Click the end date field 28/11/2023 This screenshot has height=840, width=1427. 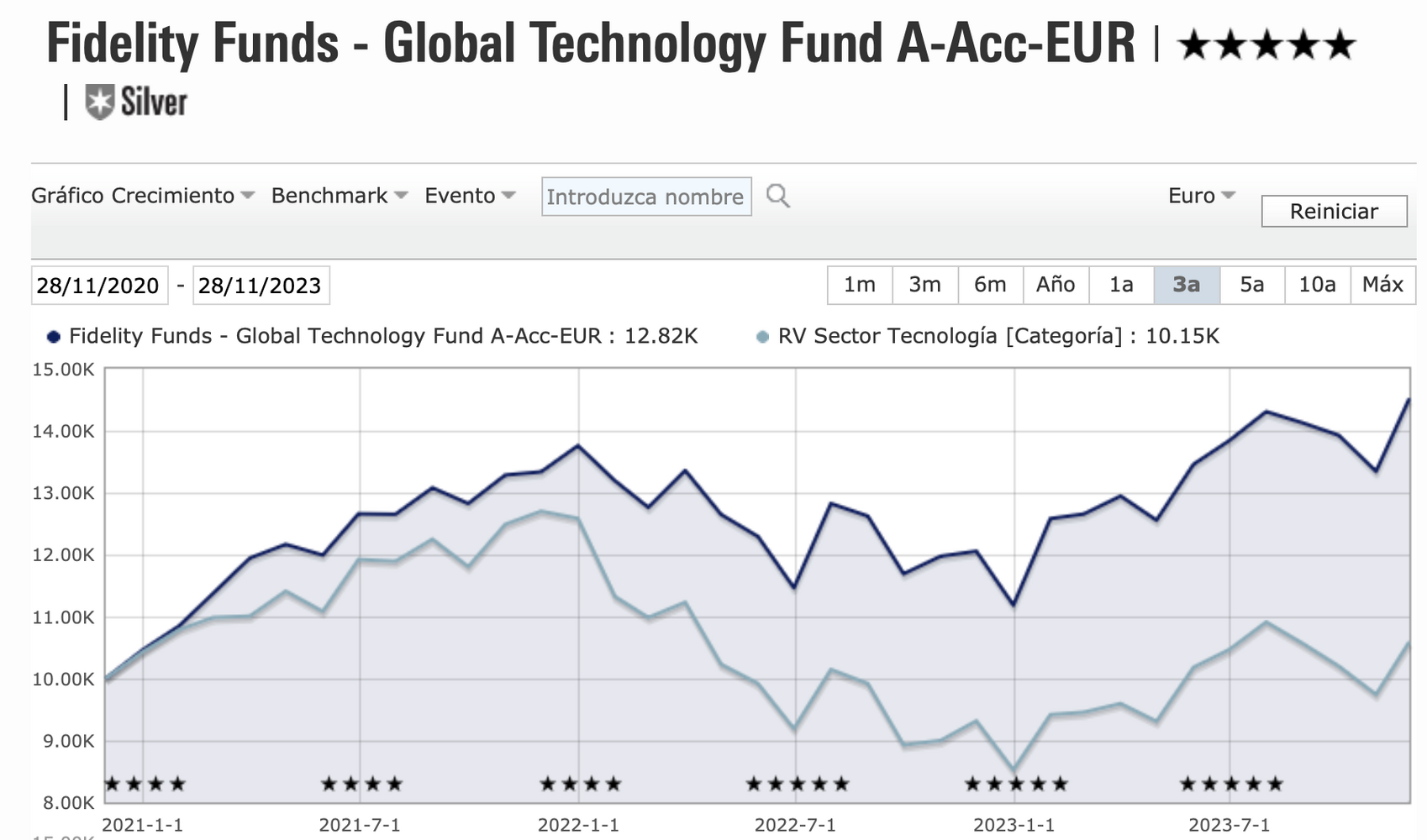[261, 286]
